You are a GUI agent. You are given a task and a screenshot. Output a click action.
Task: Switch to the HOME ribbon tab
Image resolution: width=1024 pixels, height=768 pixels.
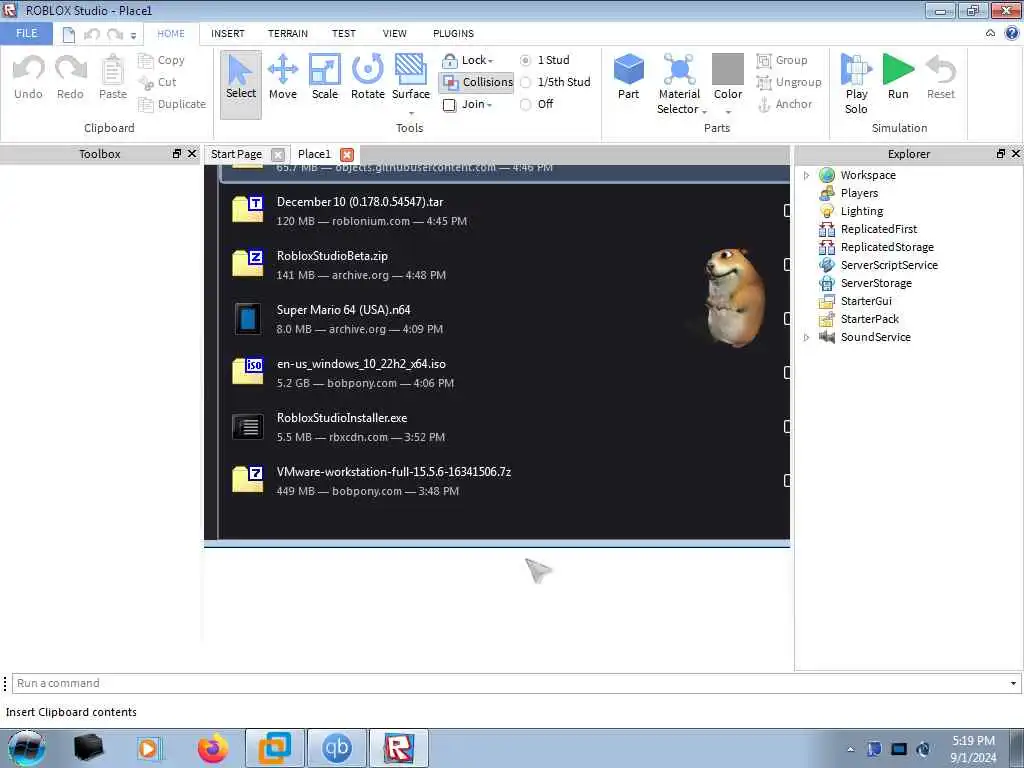point(170,34)
